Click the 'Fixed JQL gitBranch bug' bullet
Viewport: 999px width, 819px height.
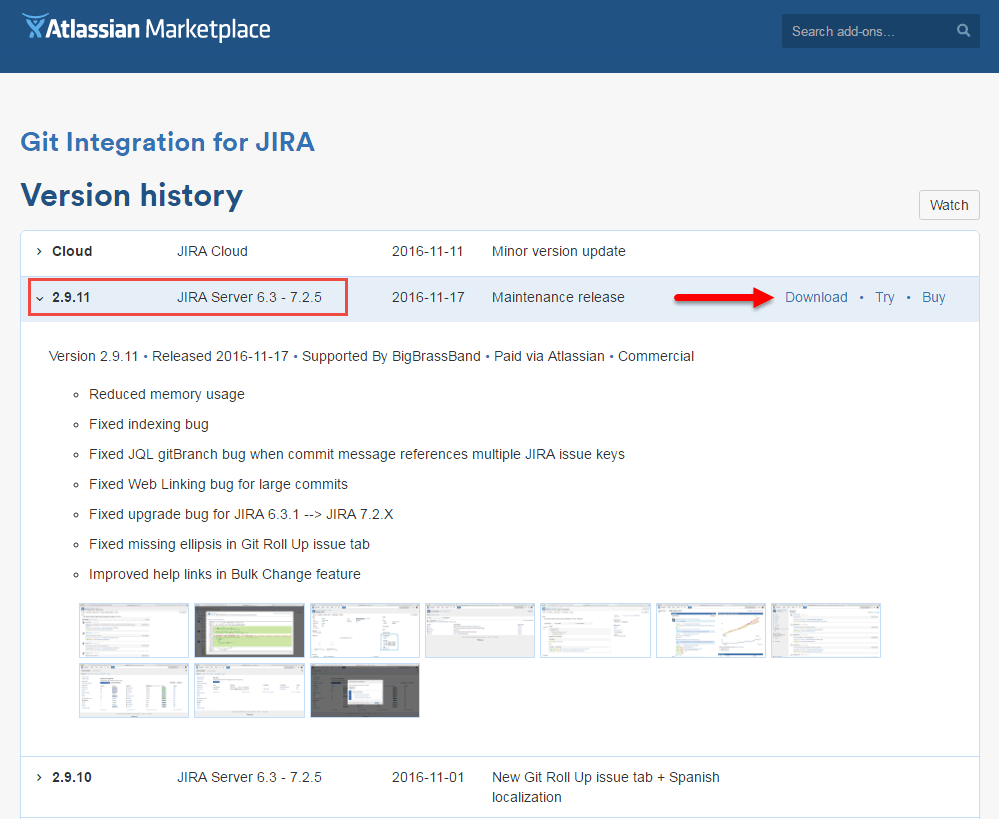click(x=357, y=454)
